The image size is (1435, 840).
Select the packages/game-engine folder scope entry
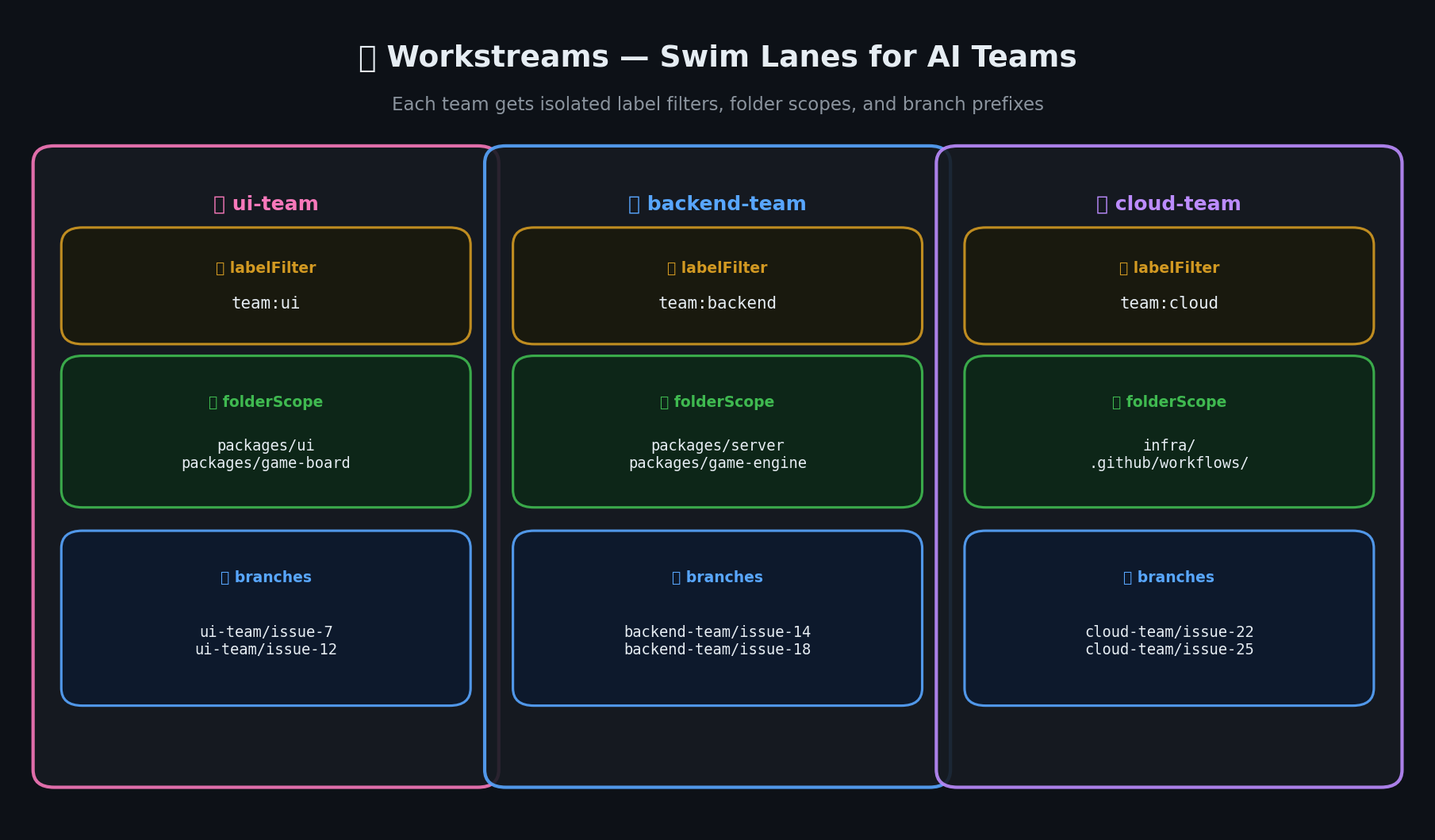click(717, 462)
